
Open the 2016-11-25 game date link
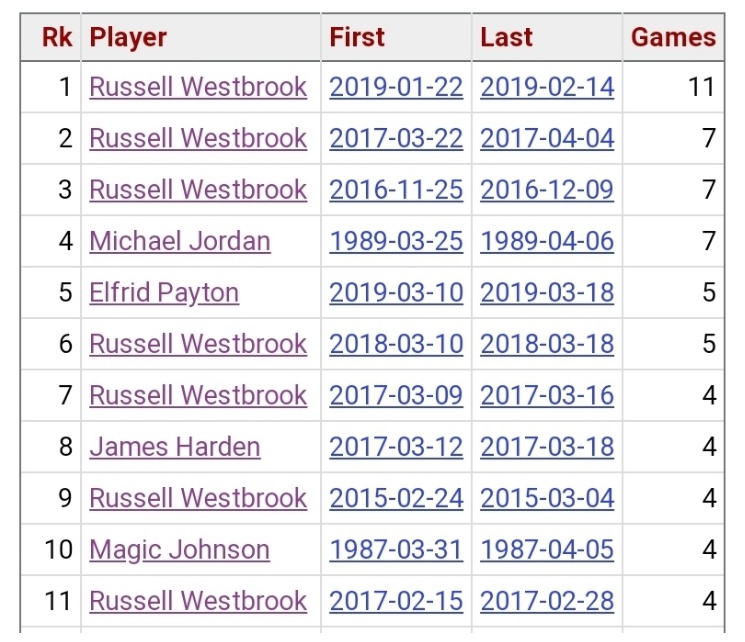point(396,190)
